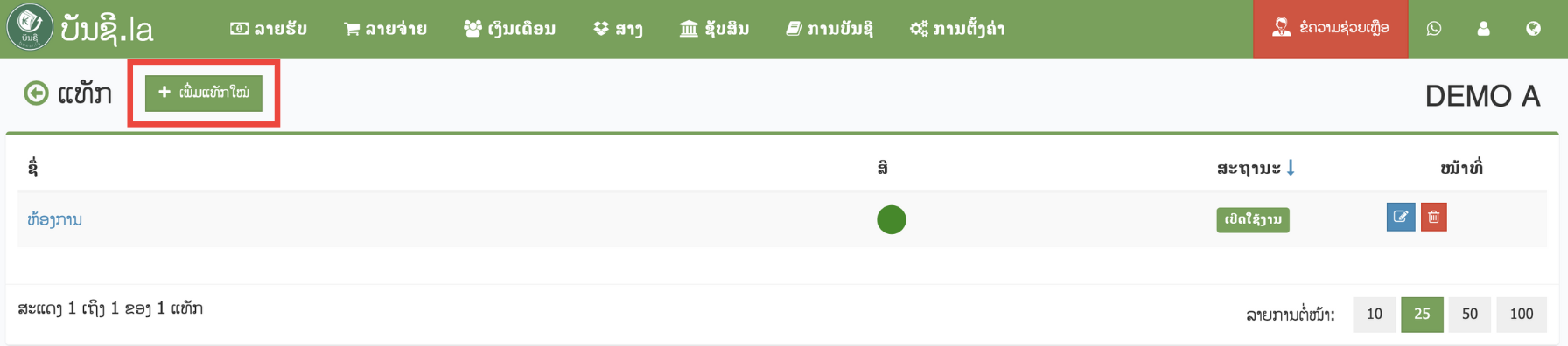
Task: Click the back arrow icon beside ແທັກ
Action: click(x=36, y=93)
